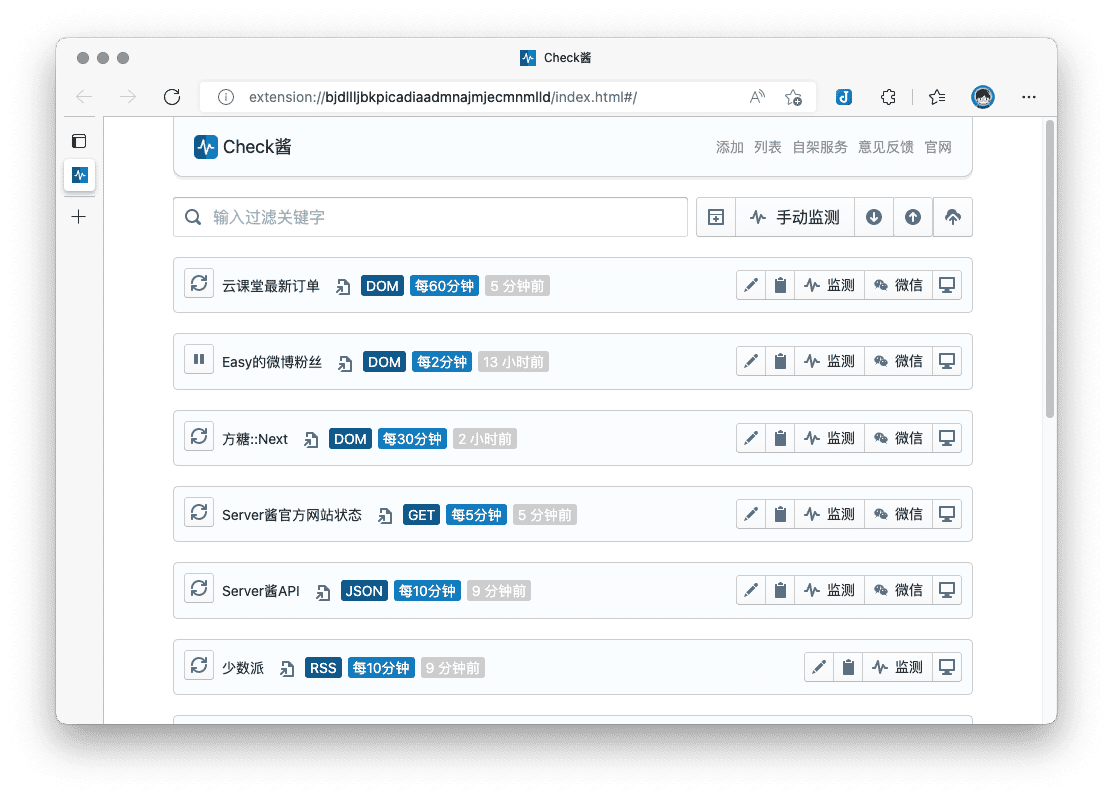Screen dimensions: 1113x798
Task: Open the favorites list icon
Action: coord(937,97)
